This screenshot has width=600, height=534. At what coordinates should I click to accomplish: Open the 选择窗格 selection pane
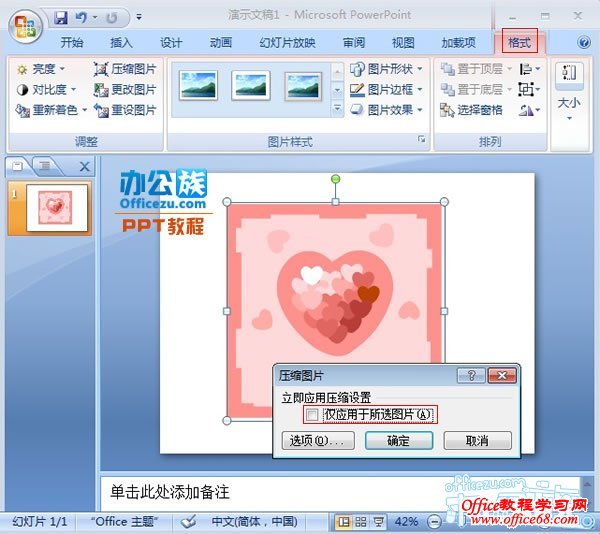pyautogui.click(x=471, y=111)
